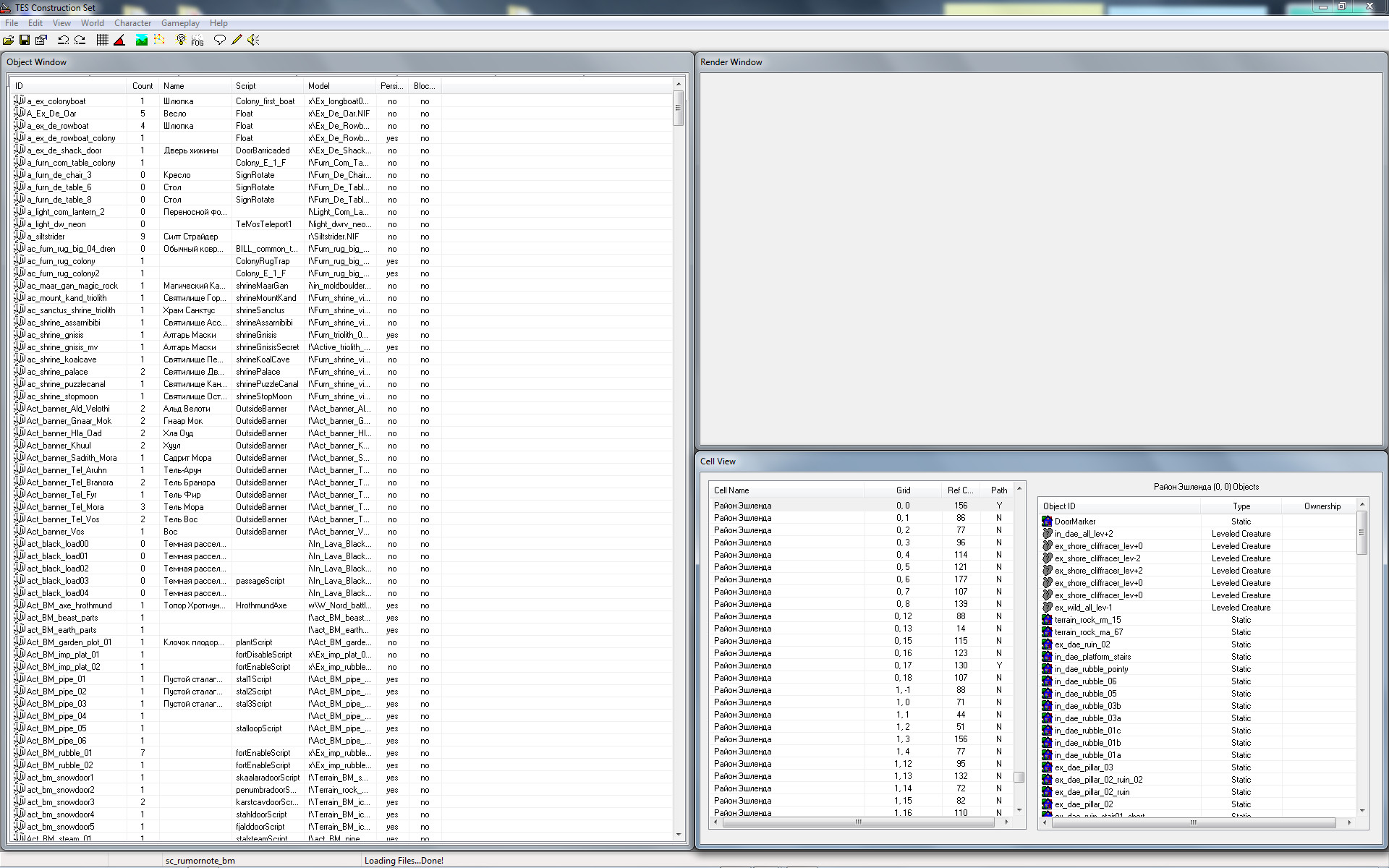Sort Object Window by ID column
Image resolution: width=1389 pixels, height=868 pixels.
pyautogui.click(x=69, y=86)
